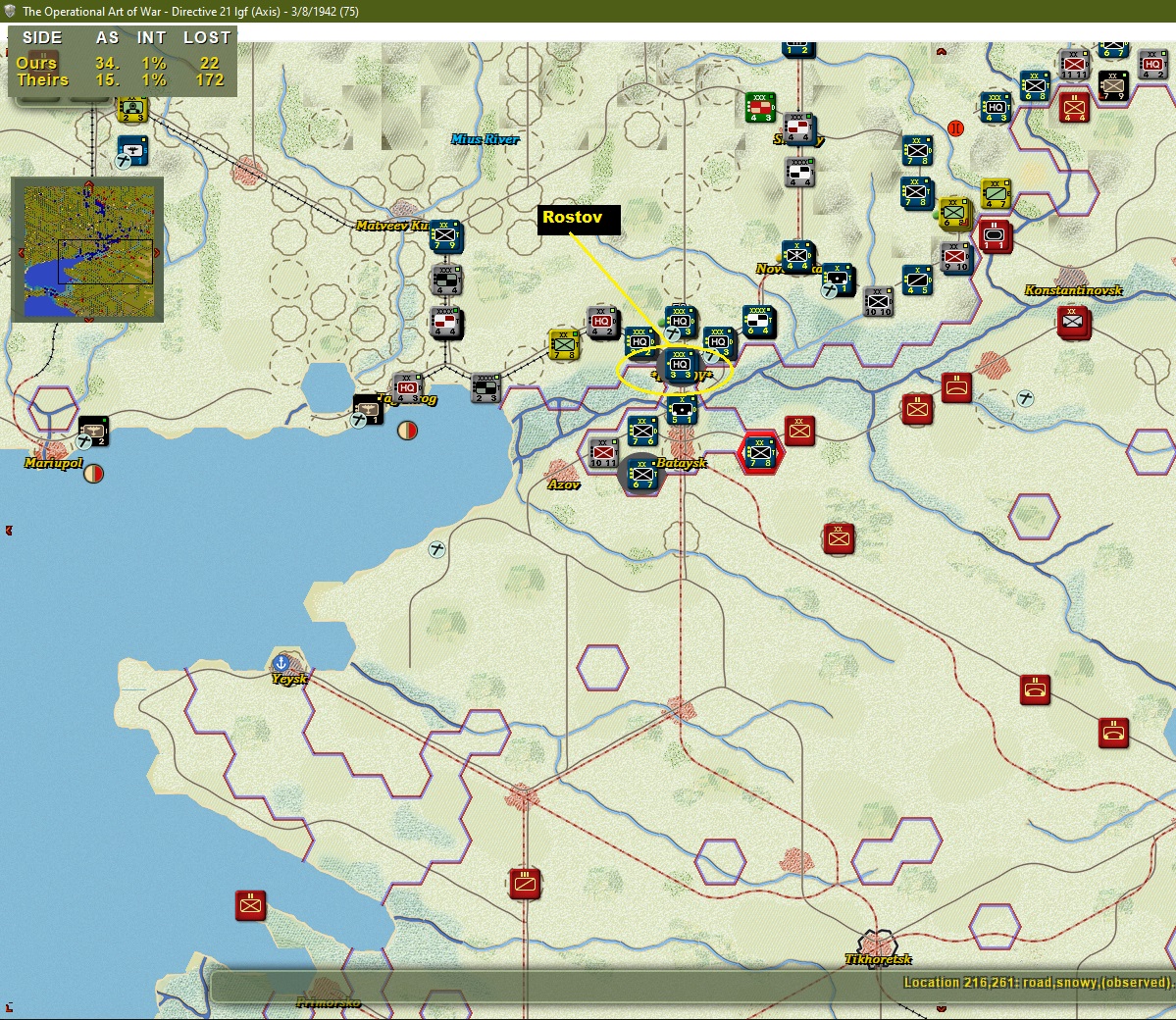Click the black Rostov callout label
The image size is (1176, 1020).
point(579,219)
